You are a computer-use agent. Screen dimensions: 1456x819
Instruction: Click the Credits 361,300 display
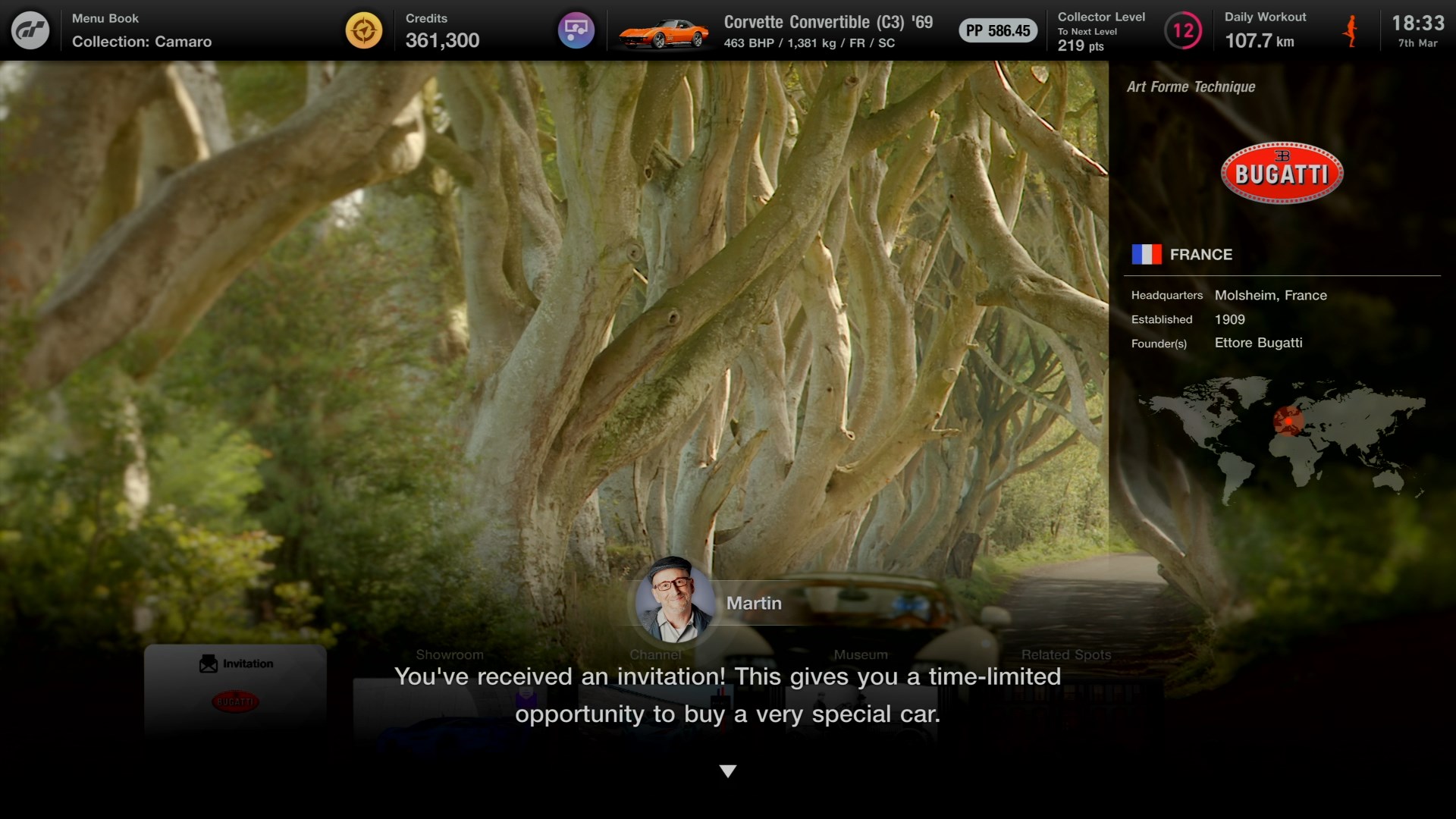click(442, 31)
